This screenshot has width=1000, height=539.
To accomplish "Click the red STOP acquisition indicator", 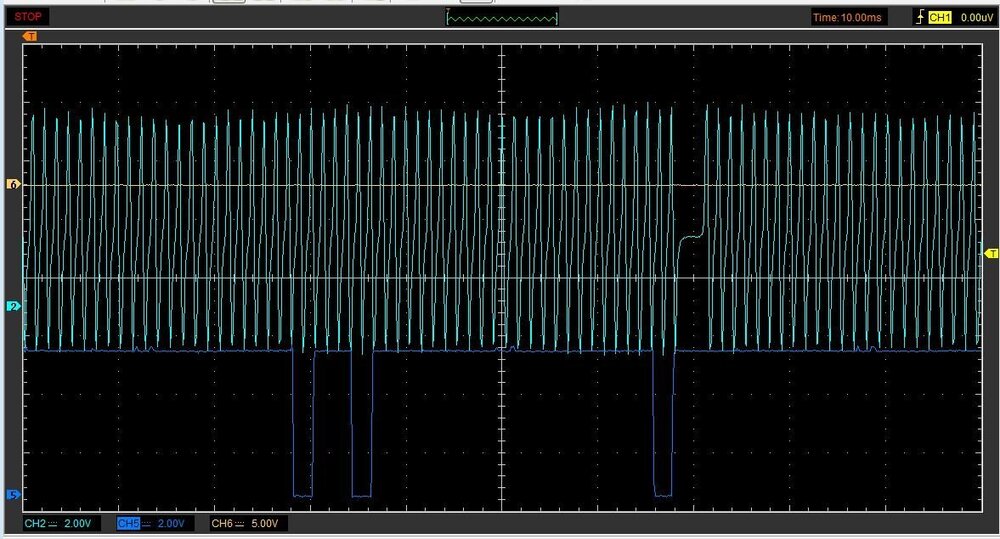I will (x=28, y=17).
